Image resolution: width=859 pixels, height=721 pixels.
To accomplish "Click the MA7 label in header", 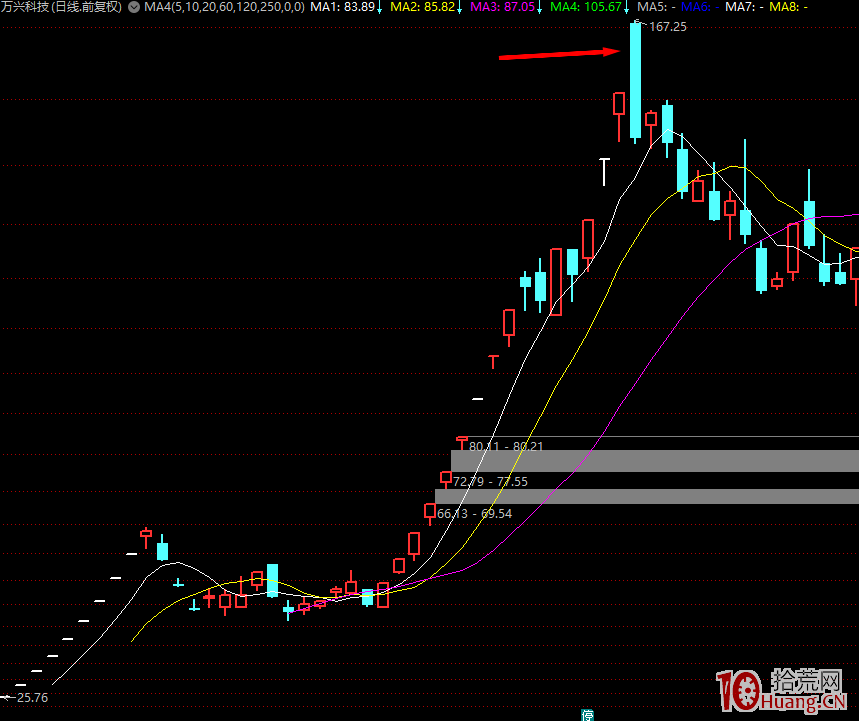I will 744,7.
